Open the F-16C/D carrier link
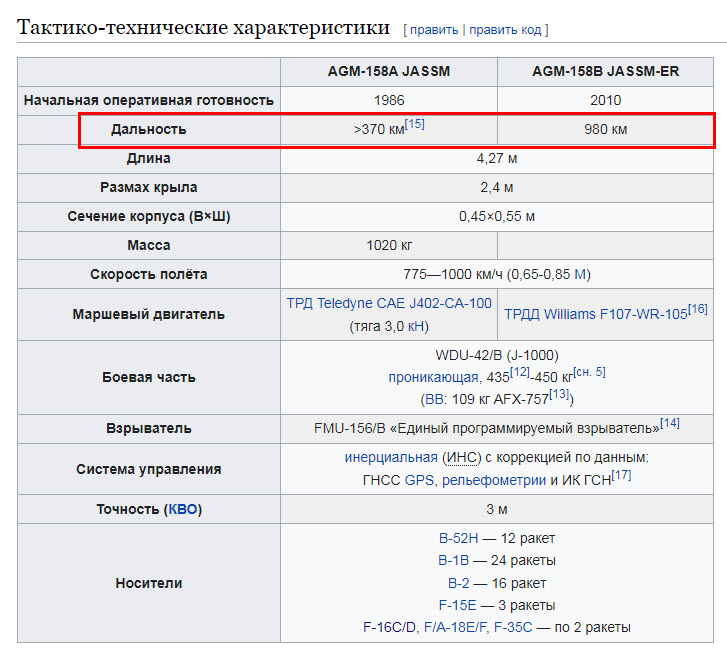Viewport: 727px width, 661px height. tap(389, 628)
